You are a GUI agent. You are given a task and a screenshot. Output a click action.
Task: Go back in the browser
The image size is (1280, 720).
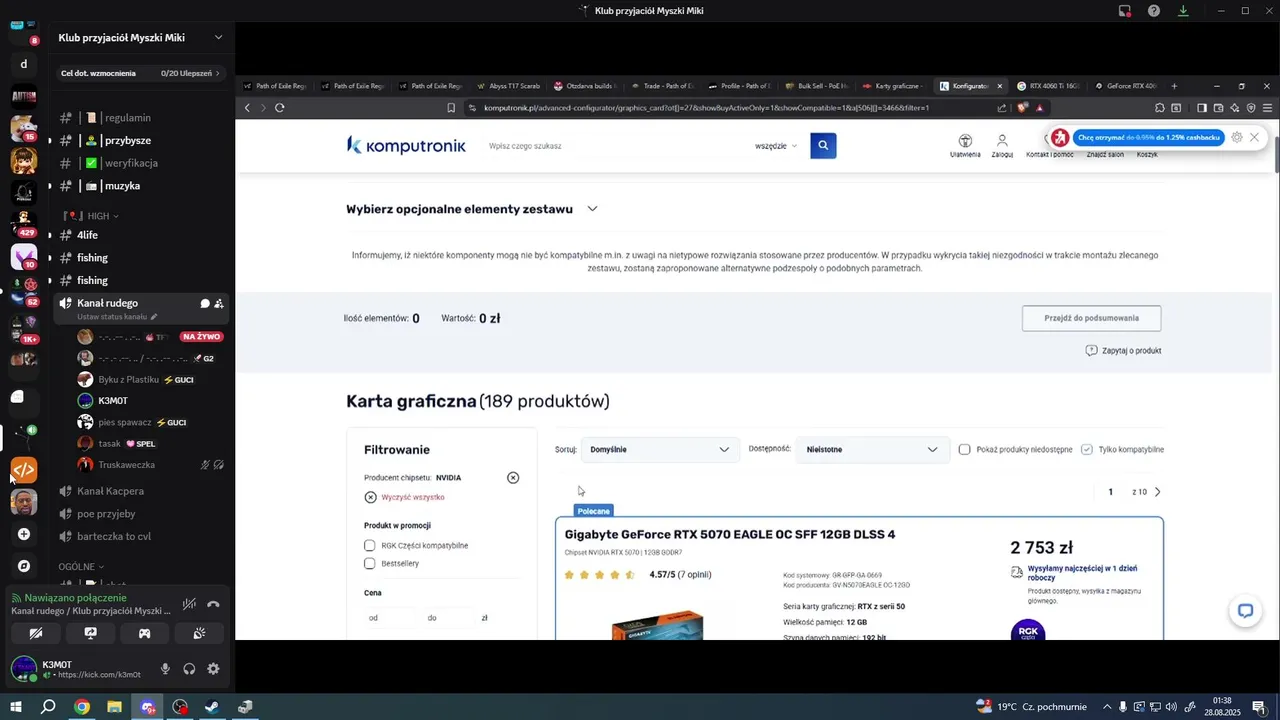(248, 108)
